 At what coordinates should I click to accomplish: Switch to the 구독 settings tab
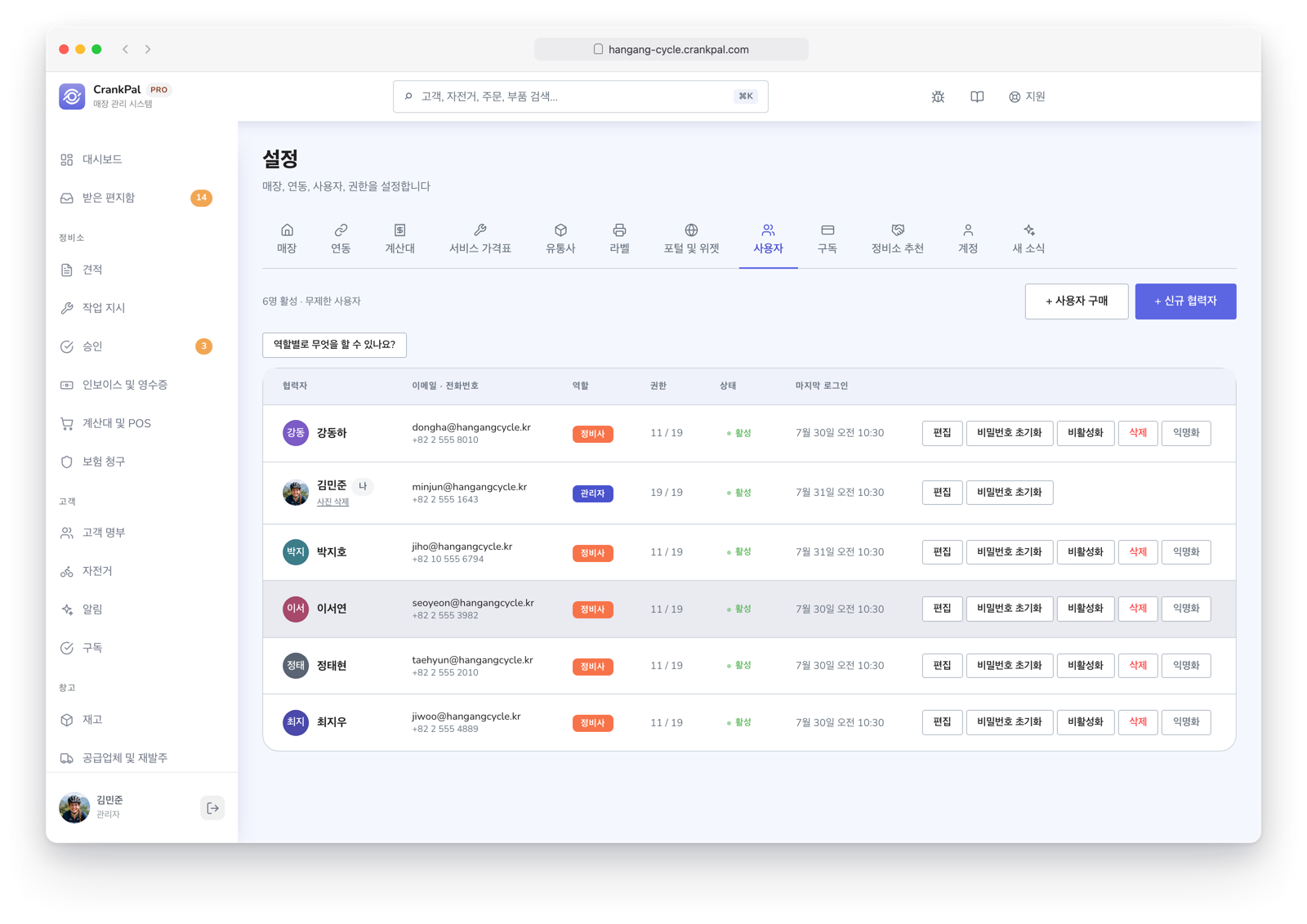click(827, 239)
